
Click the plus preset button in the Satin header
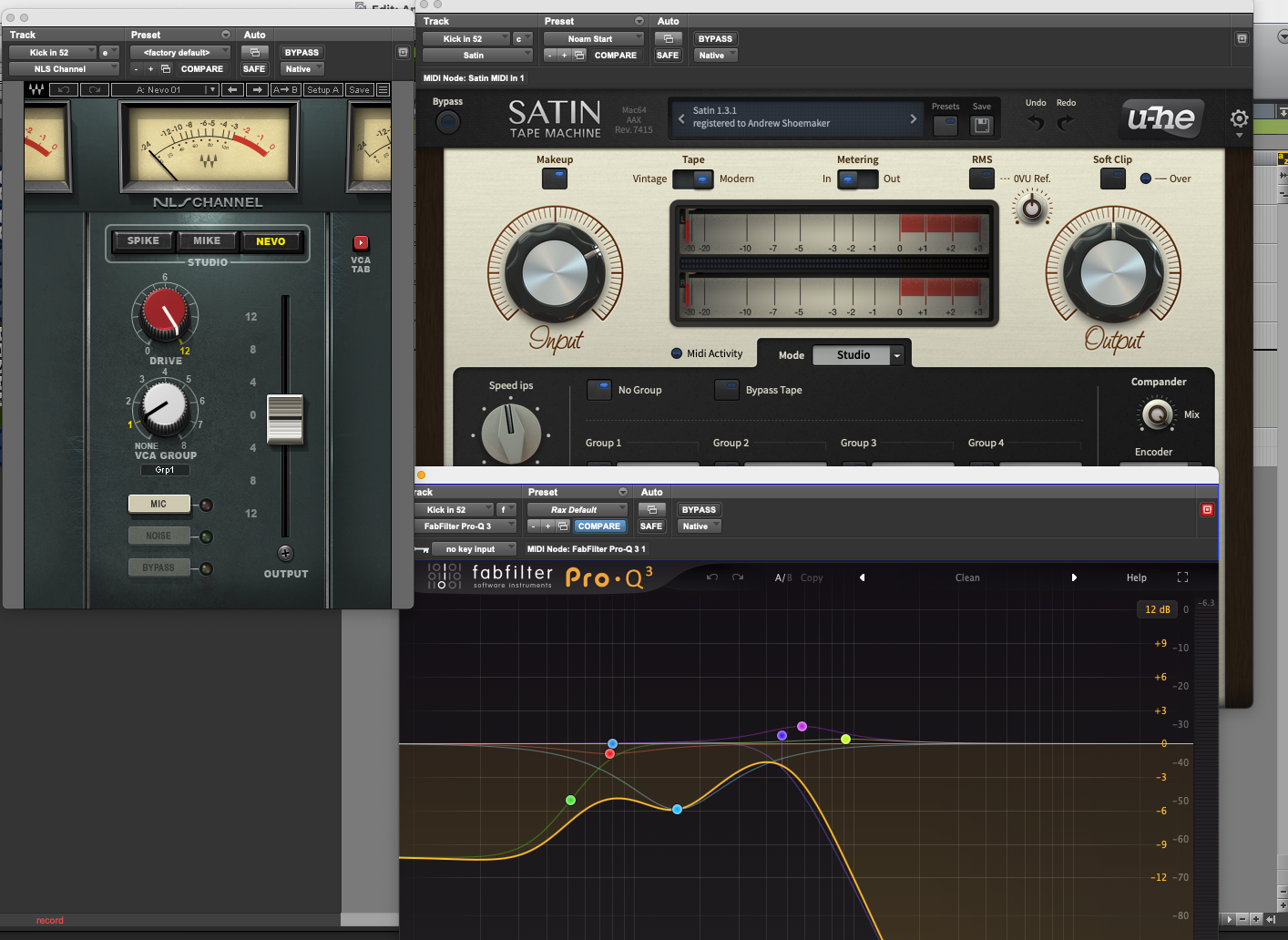coord(564,56)
